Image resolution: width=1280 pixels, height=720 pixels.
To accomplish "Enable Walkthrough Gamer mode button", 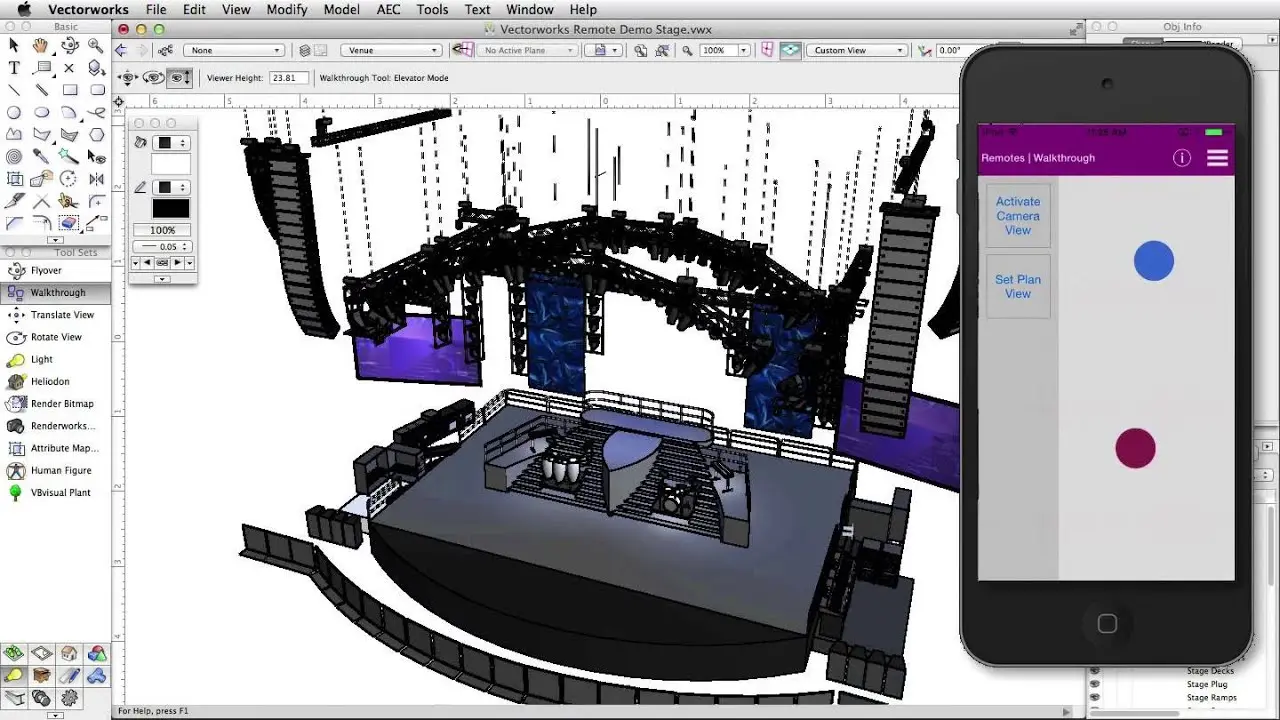I will (128, 77).
